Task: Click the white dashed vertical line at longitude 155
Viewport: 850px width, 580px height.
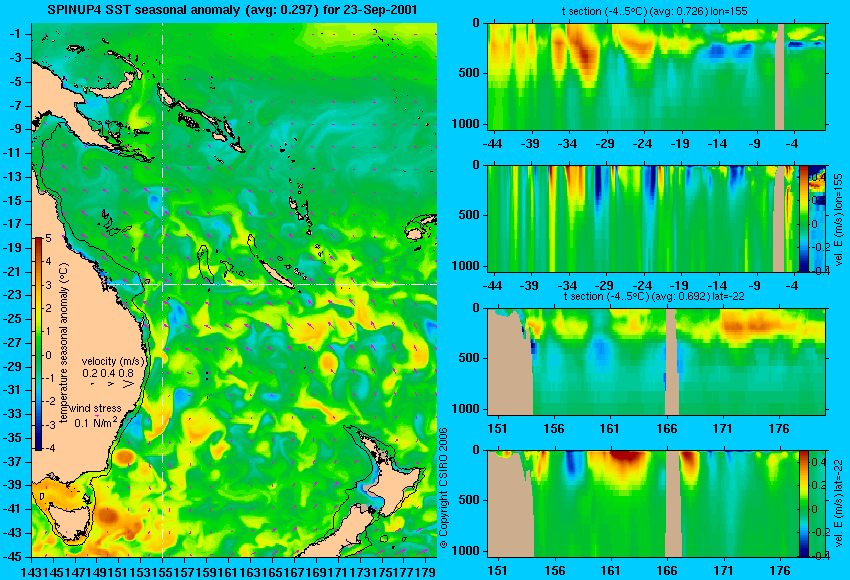Action: (162, 290)
